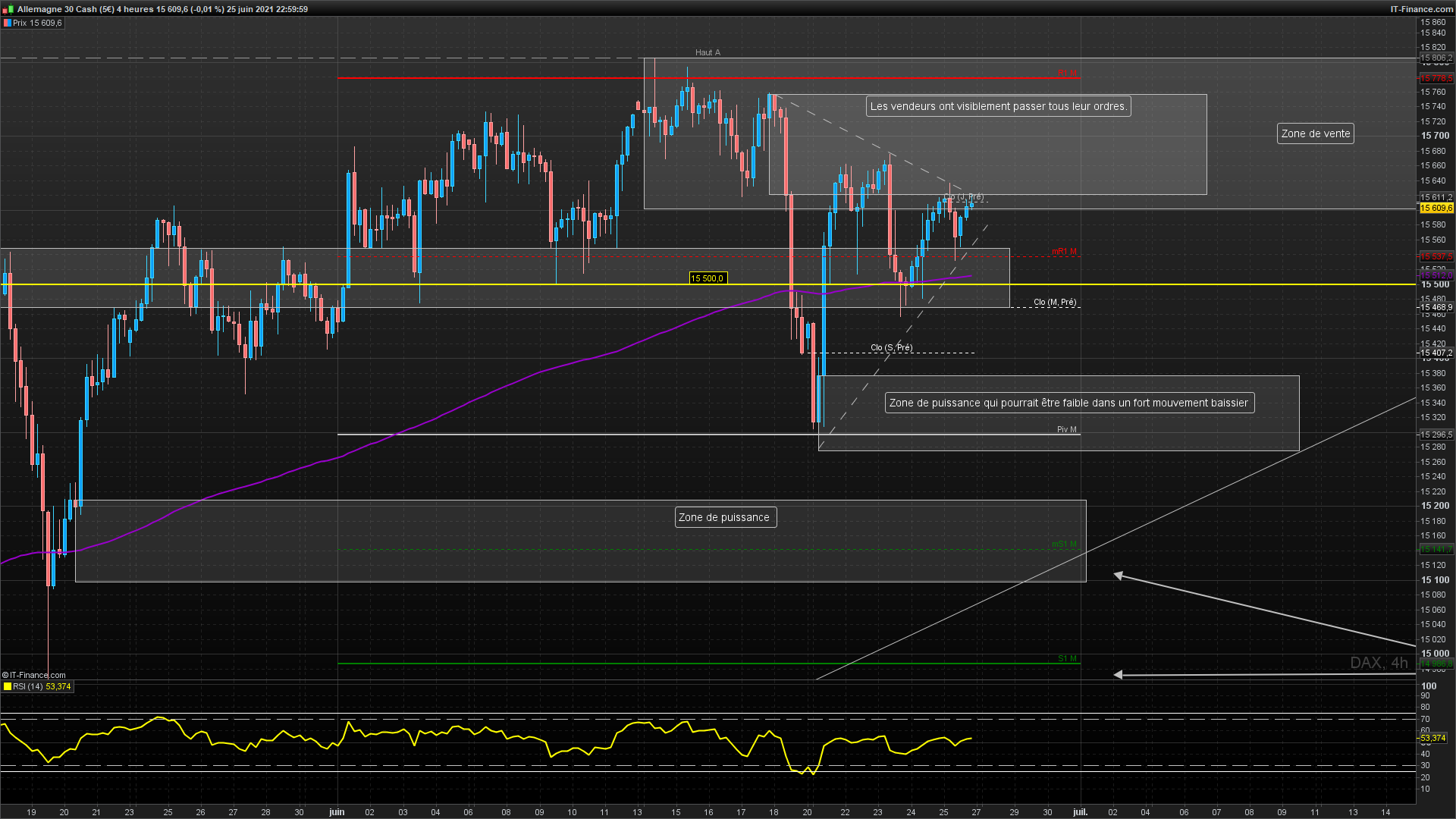The height and width of the screenshot is (819, 1456).
Task: Click the 'juin' marker on time axis
Action: click(x=337, y=812)
